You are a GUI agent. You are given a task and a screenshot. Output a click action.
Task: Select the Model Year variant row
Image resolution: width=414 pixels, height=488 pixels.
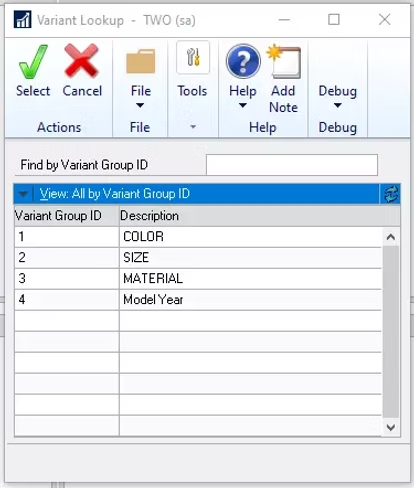pyautogui.click(x=198, y=300)
